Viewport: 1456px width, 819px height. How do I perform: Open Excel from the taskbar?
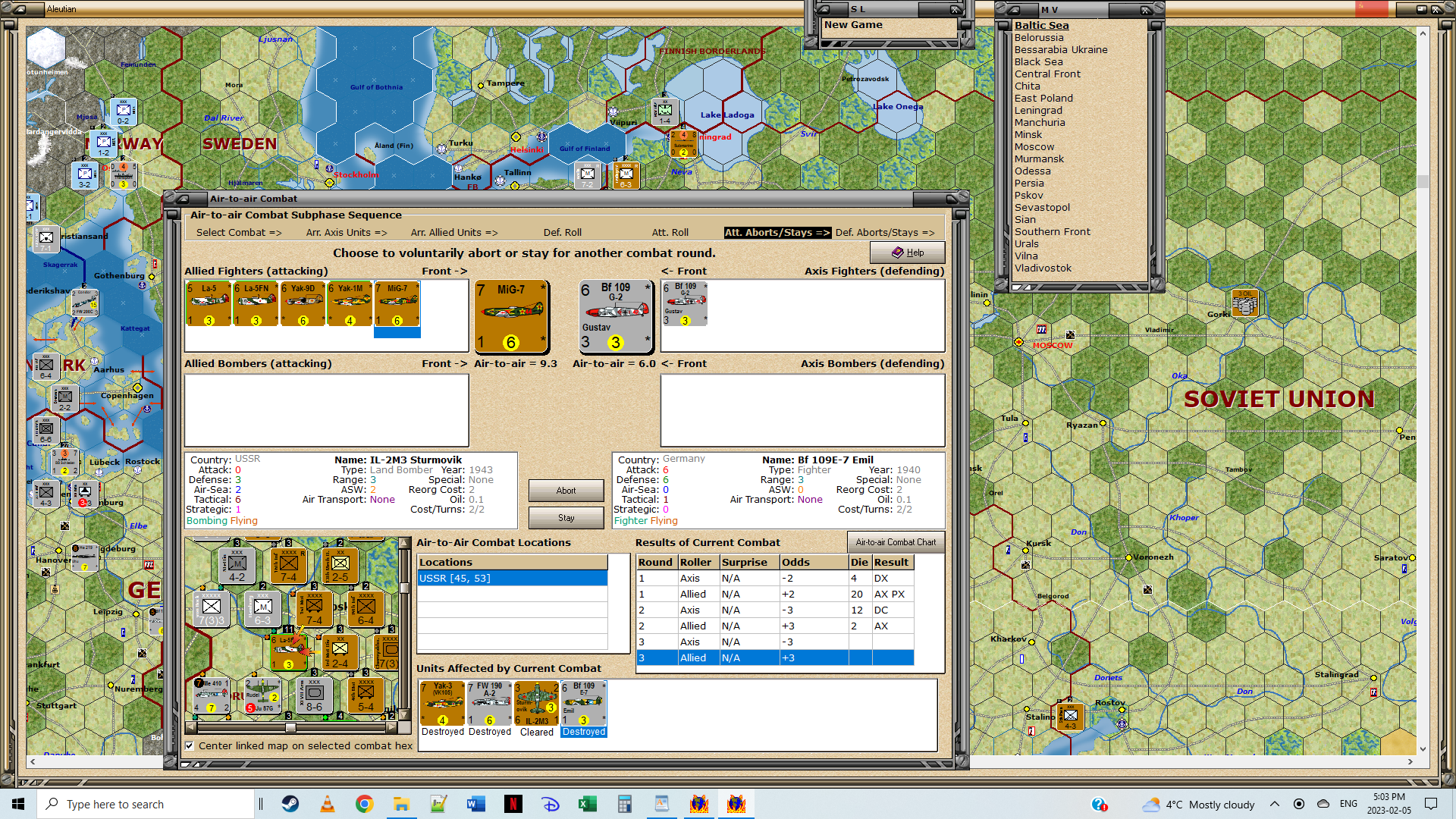tap(588, 804)
